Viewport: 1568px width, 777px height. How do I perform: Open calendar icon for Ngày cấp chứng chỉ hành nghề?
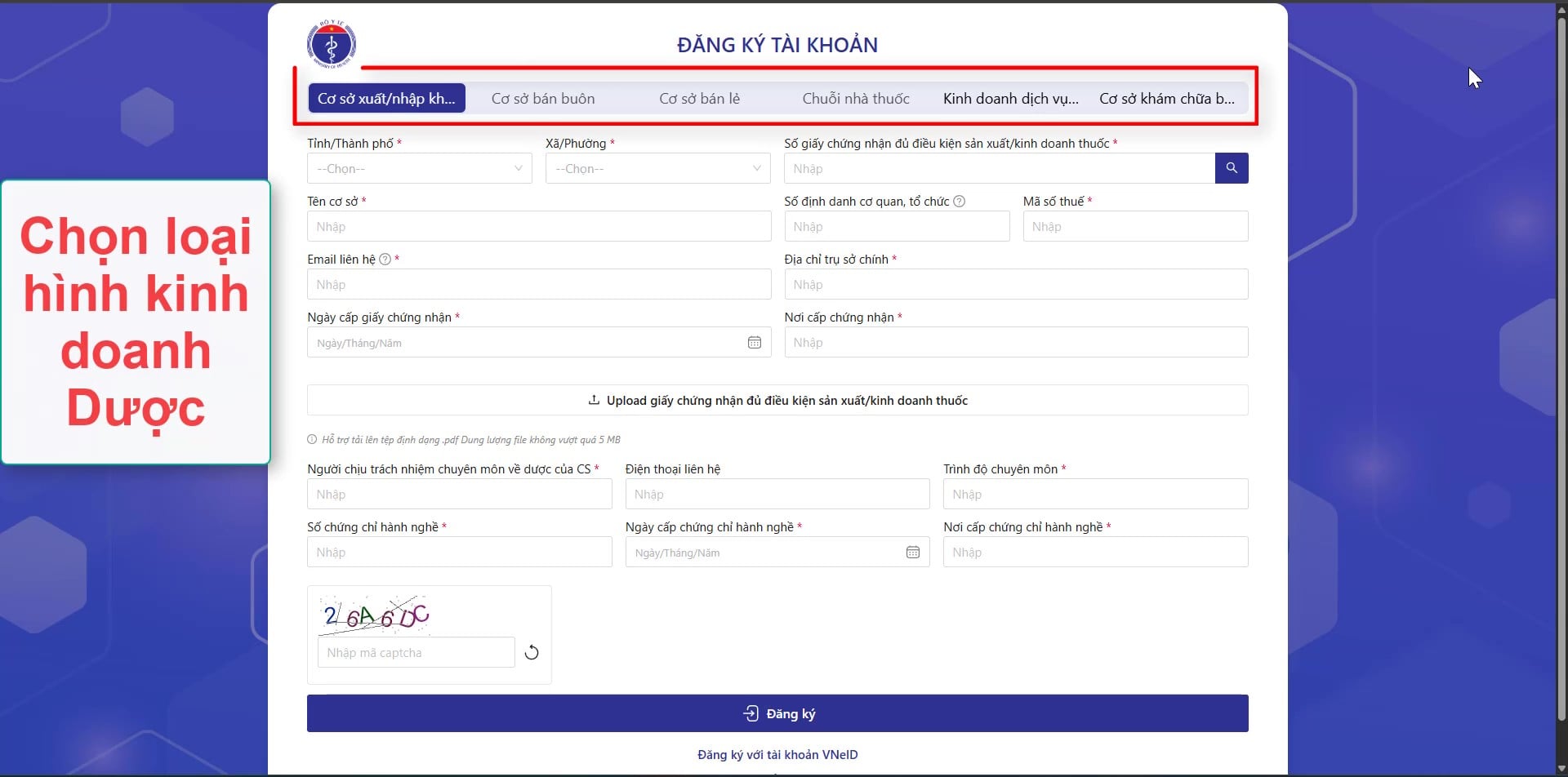[x=913, y=552]
